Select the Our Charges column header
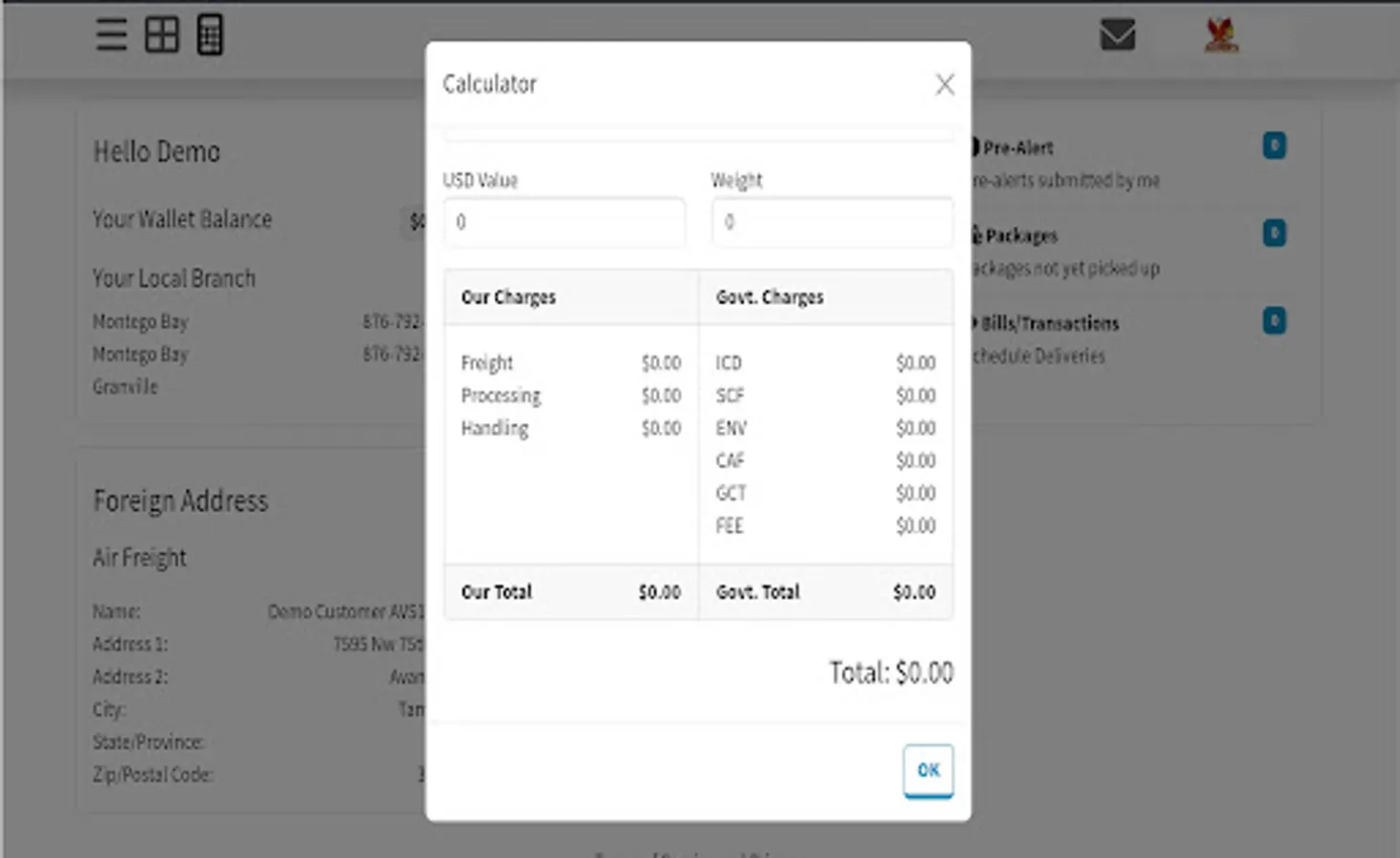 508,296
